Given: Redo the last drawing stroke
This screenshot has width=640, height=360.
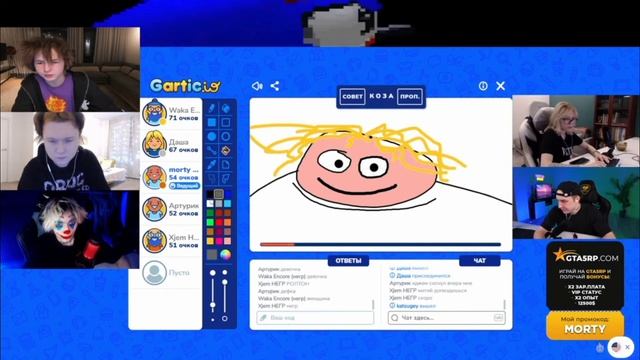Looking at the screenshot, I should click(x=225, y=178).
